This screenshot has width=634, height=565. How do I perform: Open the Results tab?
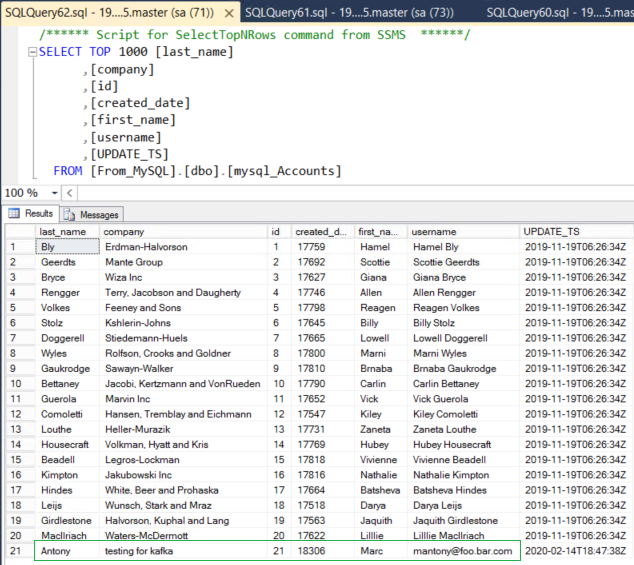tap(31, 213)
